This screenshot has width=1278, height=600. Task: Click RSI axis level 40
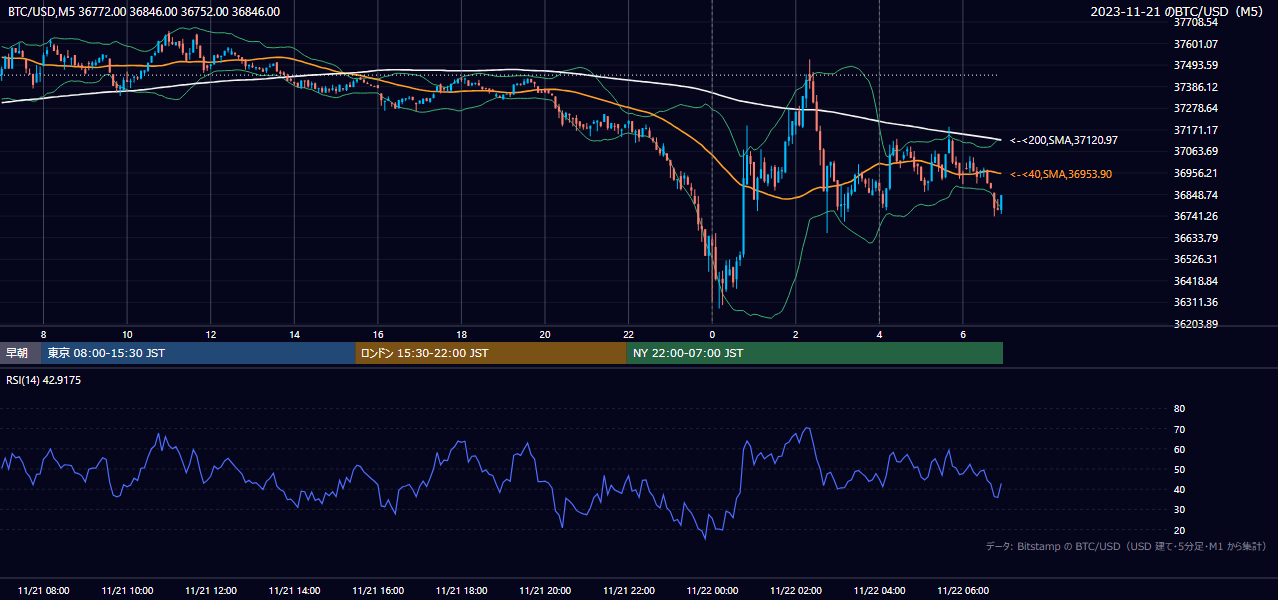coord(1179,489)
